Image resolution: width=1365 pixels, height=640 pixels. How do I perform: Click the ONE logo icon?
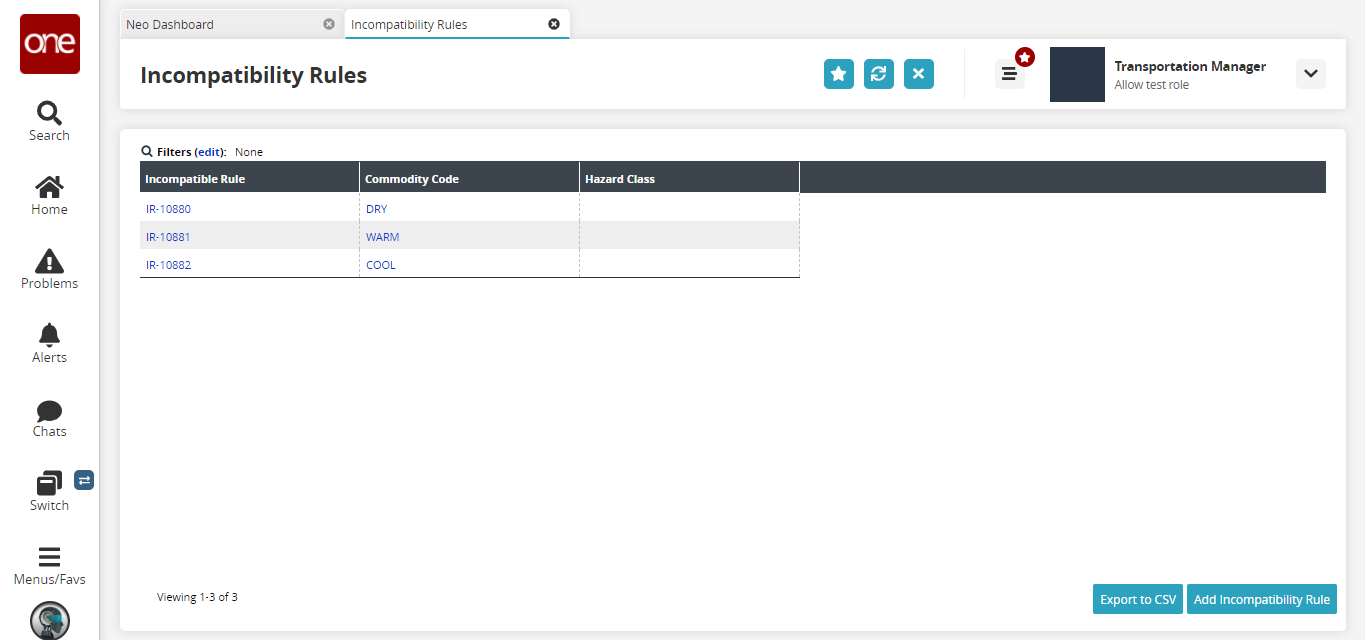click(x=49, y=44)
